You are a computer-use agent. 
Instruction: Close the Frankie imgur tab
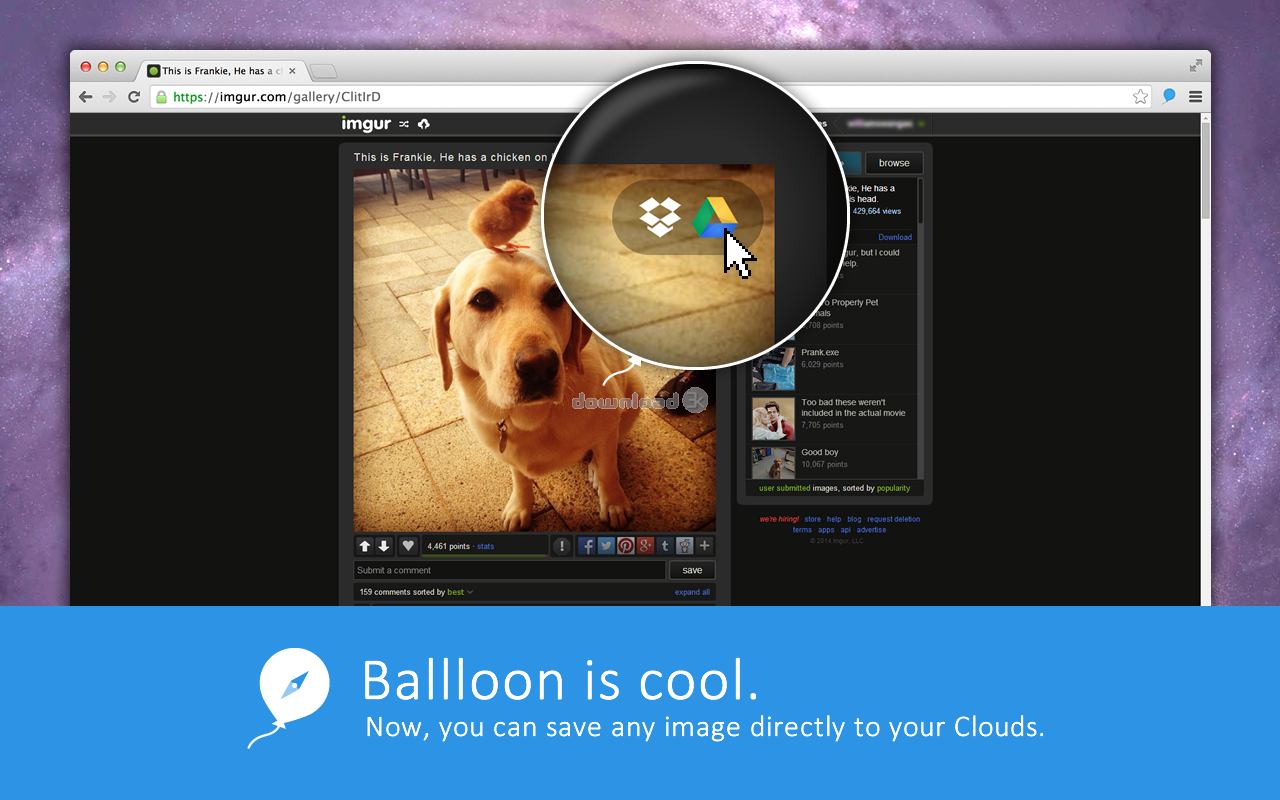(x=292, y=71)
